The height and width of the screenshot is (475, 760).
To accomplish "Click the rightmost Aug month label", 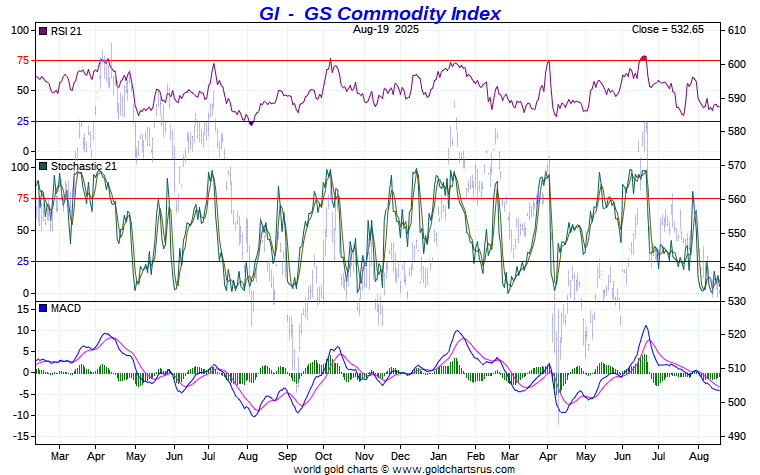I will 698,456.
